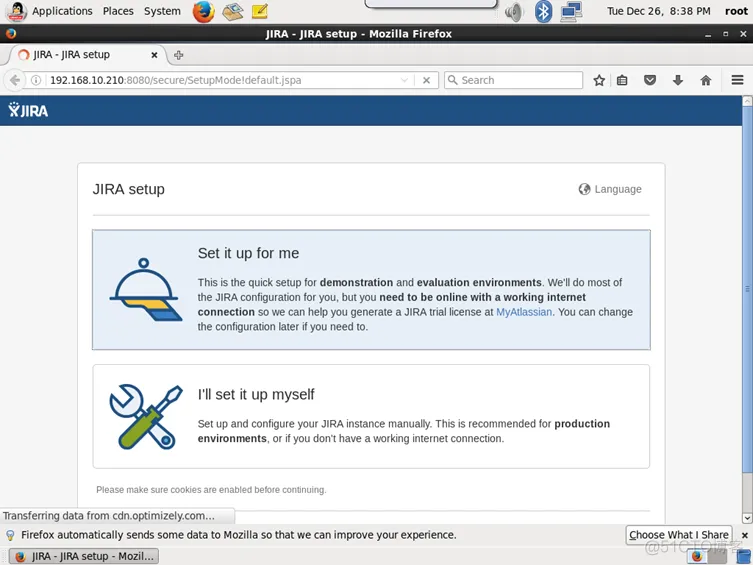Click the JIRA logo in header
This screenshot has width=753, height=565.
click(x=28, y=110)
